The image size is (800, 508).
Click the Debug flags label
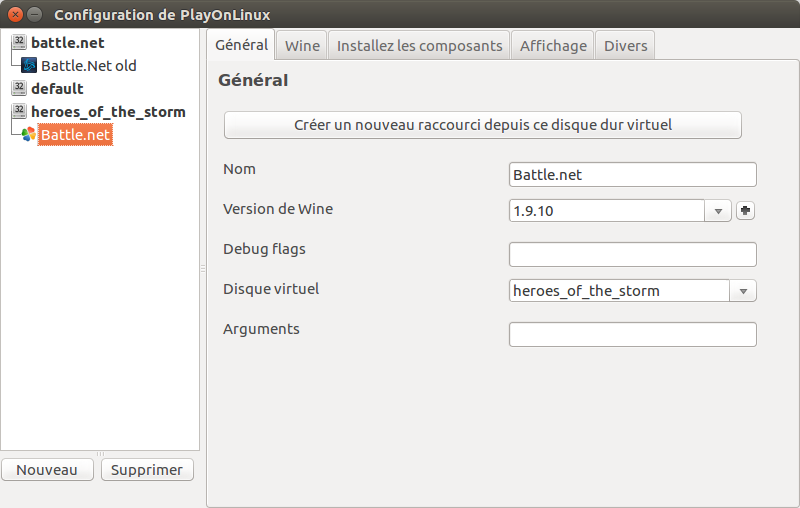click(264, 249)
